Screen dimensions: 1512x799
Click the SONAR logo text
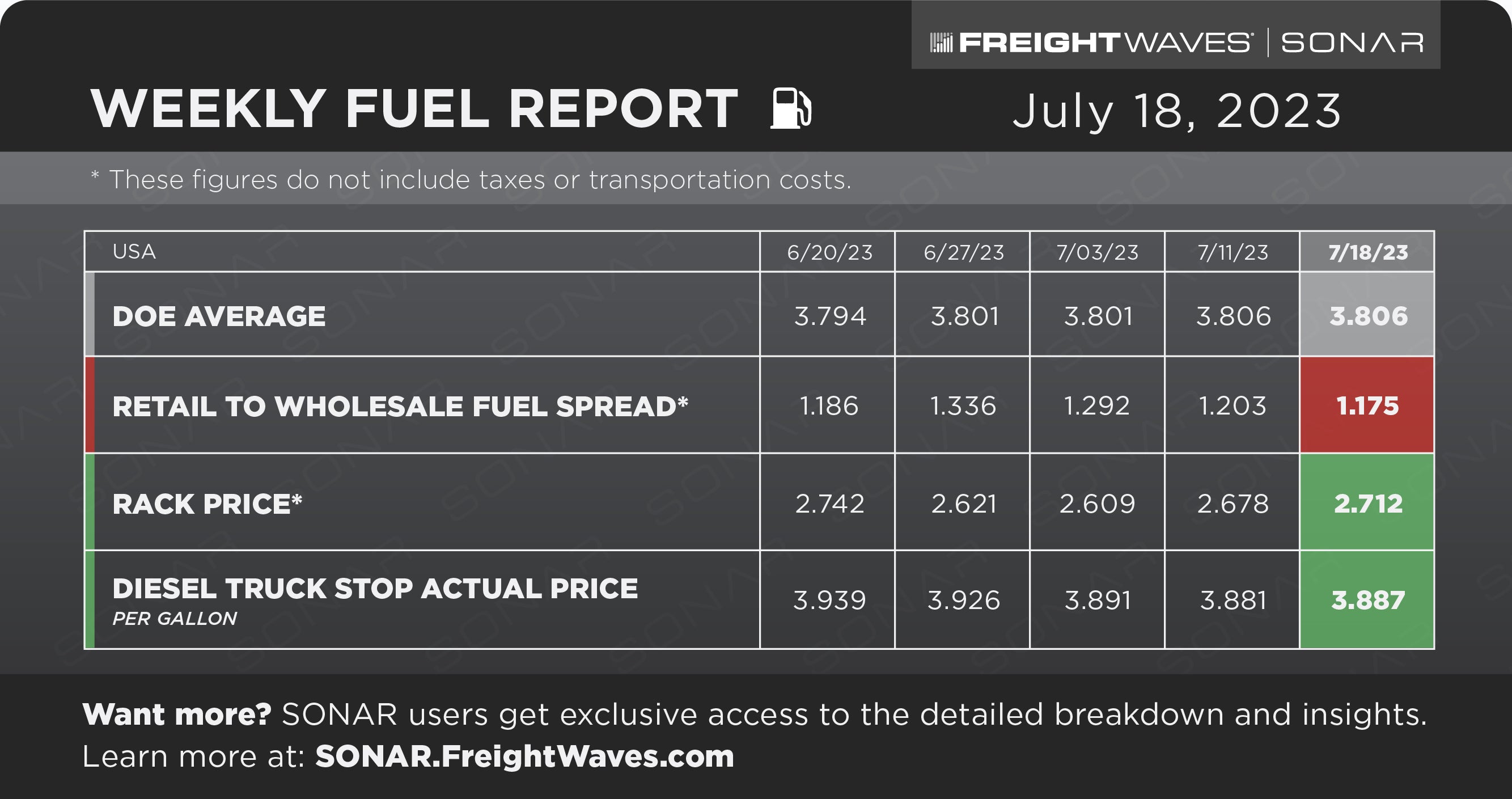coord(1352,43)
